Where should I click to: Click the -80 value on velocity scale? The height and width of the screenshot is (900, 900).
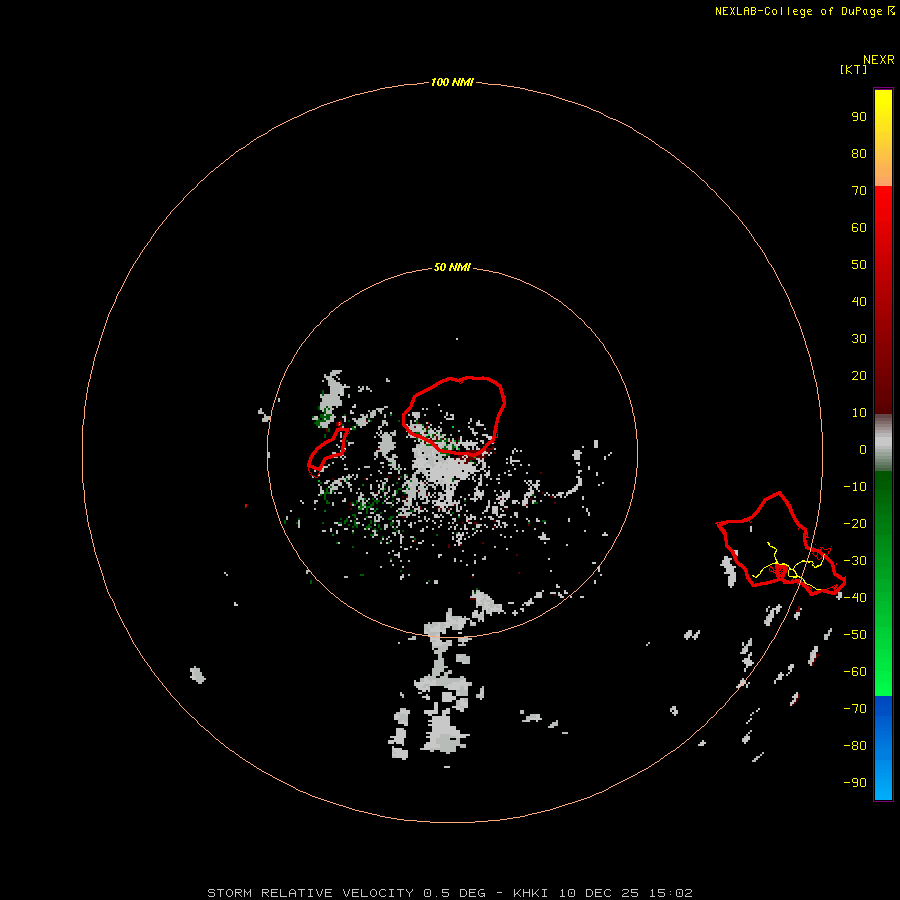pyautogui.click(x=855, y=746)
